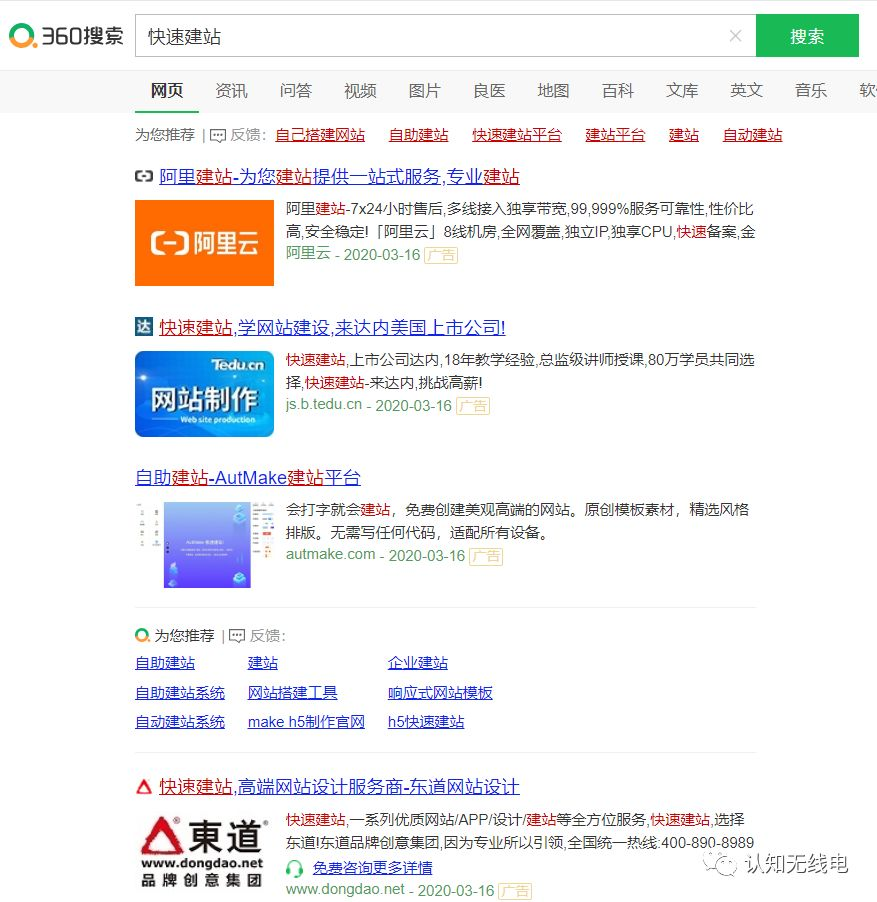Image resolution: width=877 pixels, height=902 pixels.
Task: Click the search field containing 快速建站
Action: [x=445, y=36]
